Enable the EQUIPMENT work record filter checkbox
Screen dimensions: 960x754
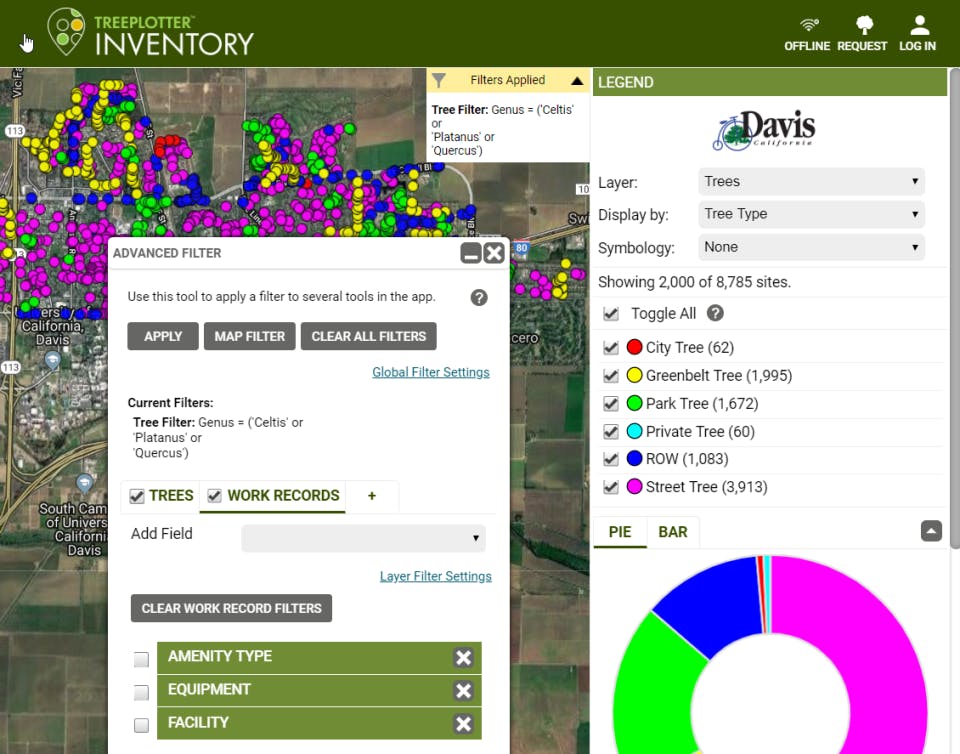point(141,691)
